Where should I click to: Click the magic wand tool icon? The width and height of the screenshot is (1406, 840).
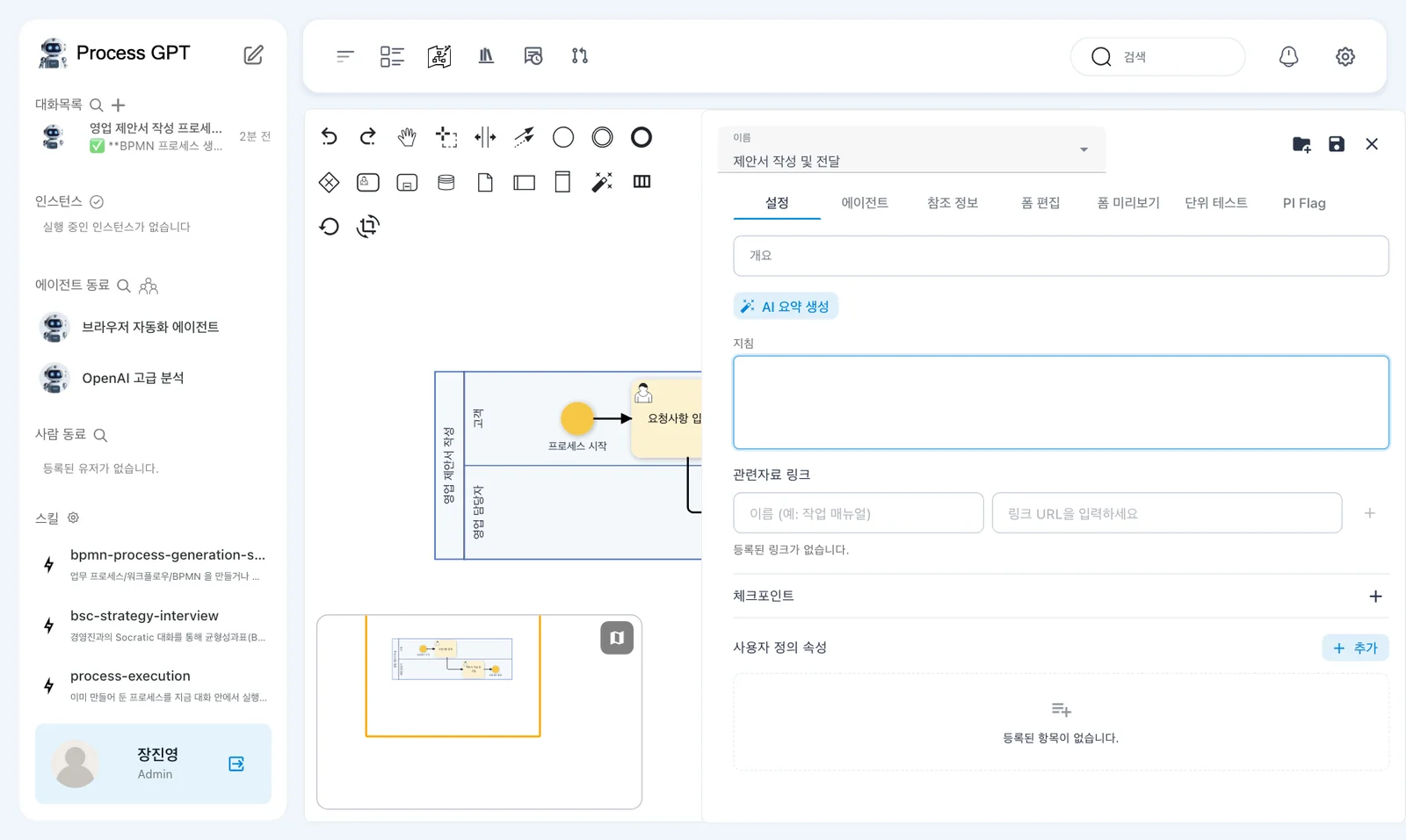click(602, 182)
